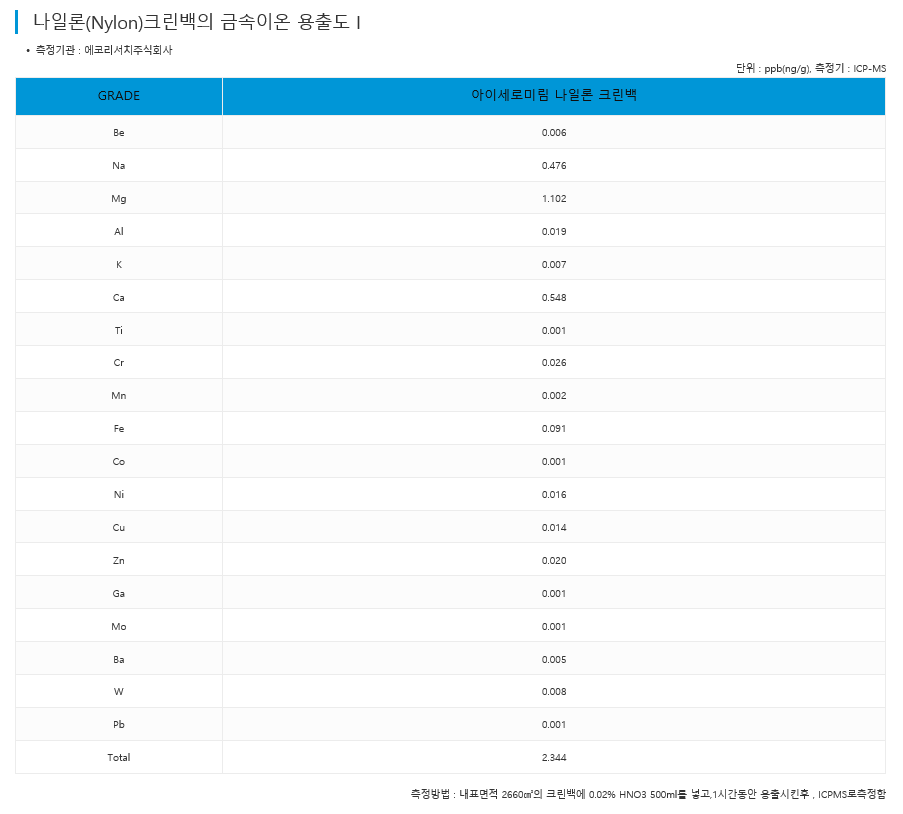Click the Na value 0.476
903x814 pixels.
pyautogui.click(x=553, y=165)
